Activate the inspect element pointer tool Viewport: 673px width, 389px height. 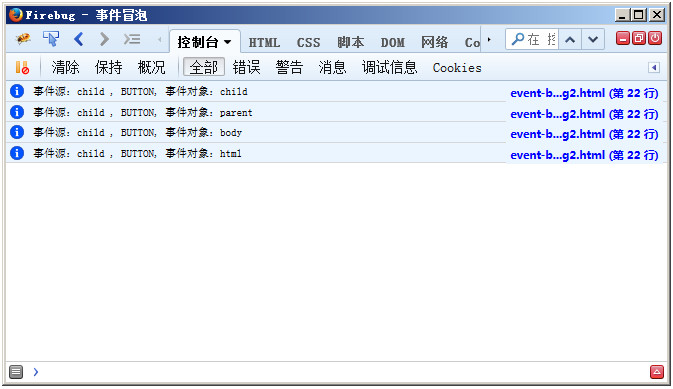51,39
